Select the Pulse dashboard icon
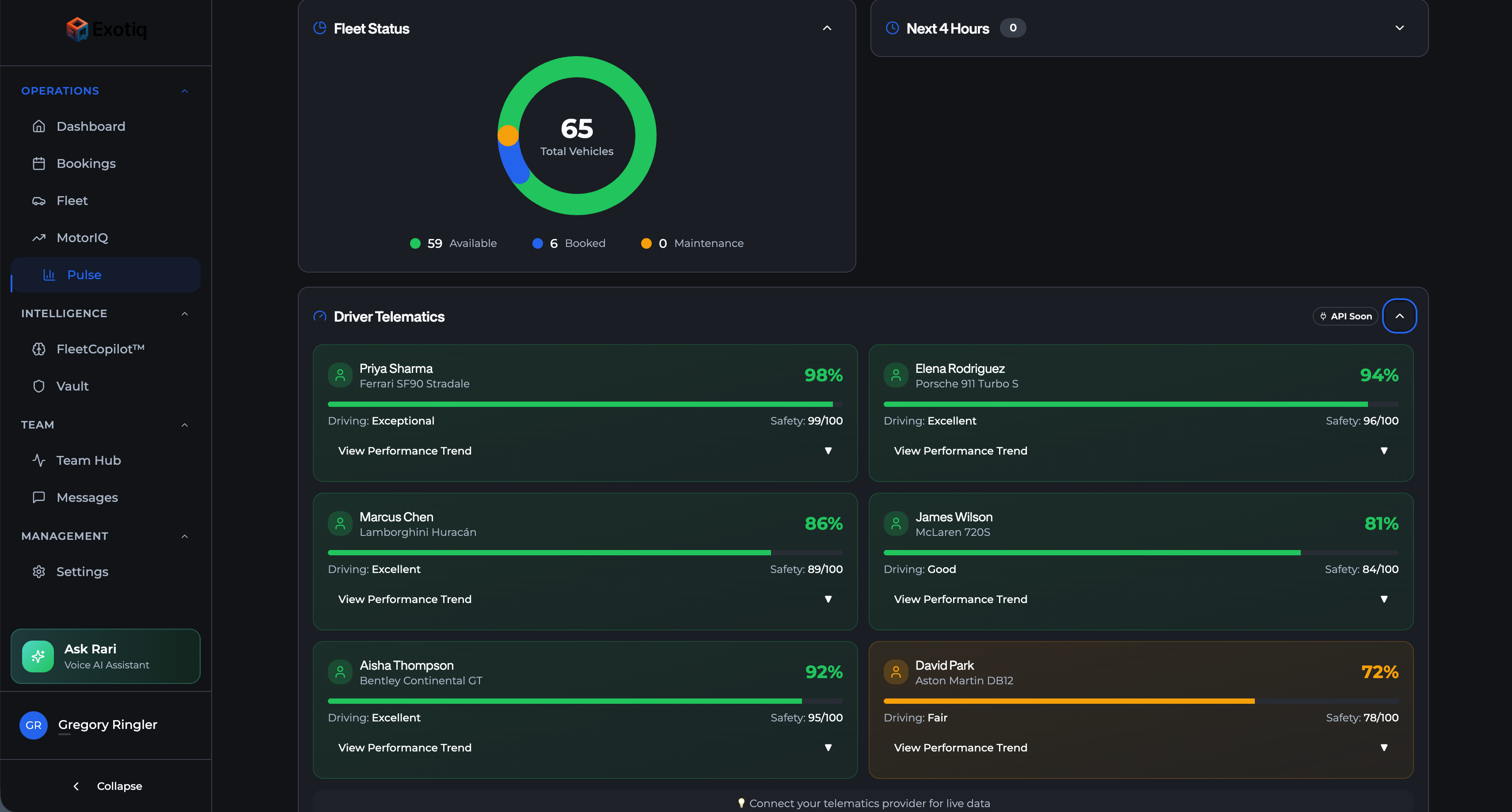This screenshot has width=1512, height=812. [50, 274]
